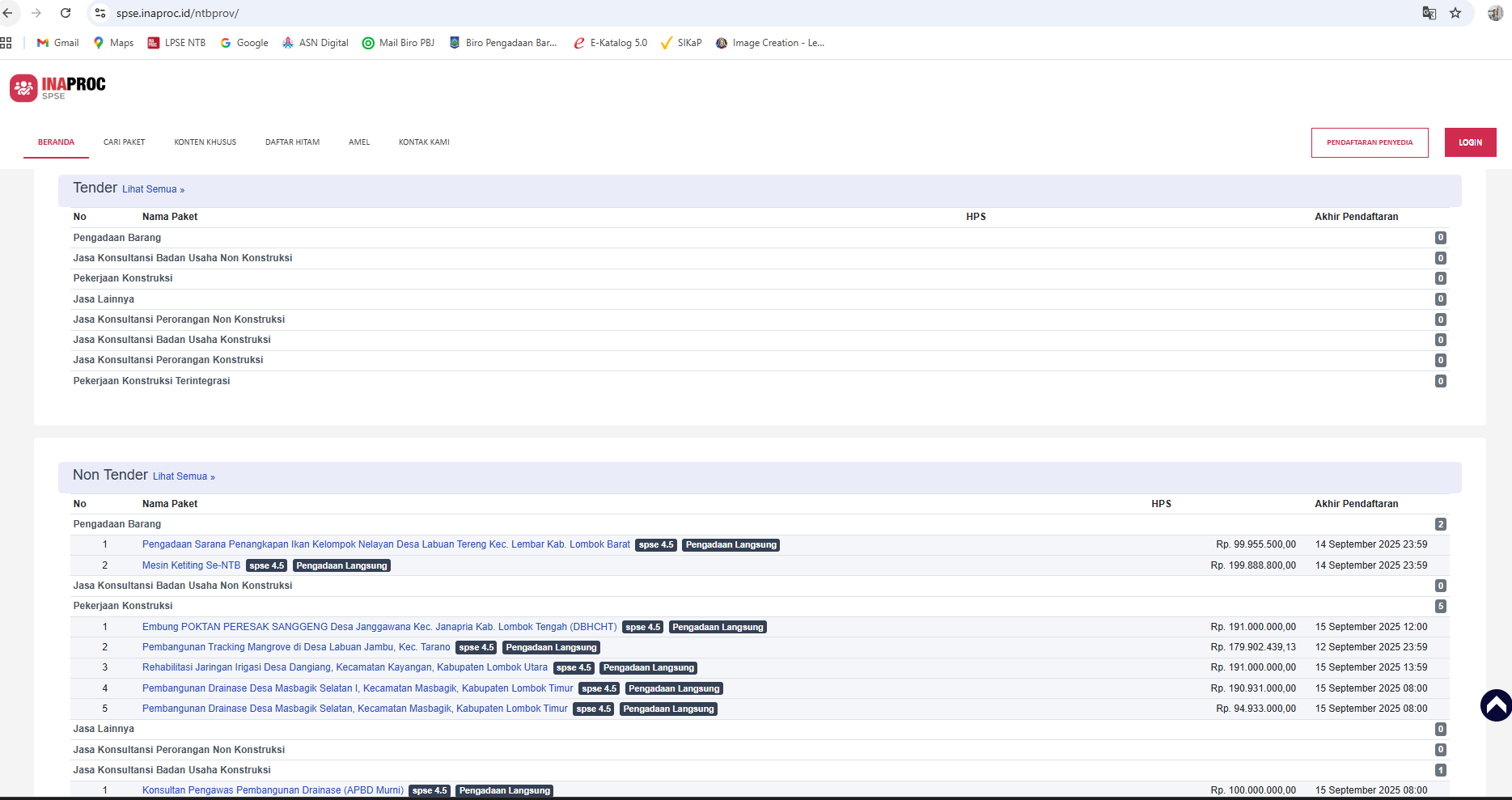Go to DAFTAR HITAM menu item

click(292, 142)
